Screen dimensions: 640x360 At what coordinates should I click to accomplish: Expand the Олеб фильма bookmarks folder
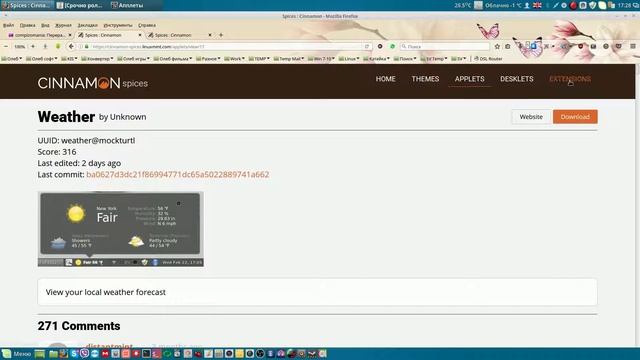tap(173, 59)
